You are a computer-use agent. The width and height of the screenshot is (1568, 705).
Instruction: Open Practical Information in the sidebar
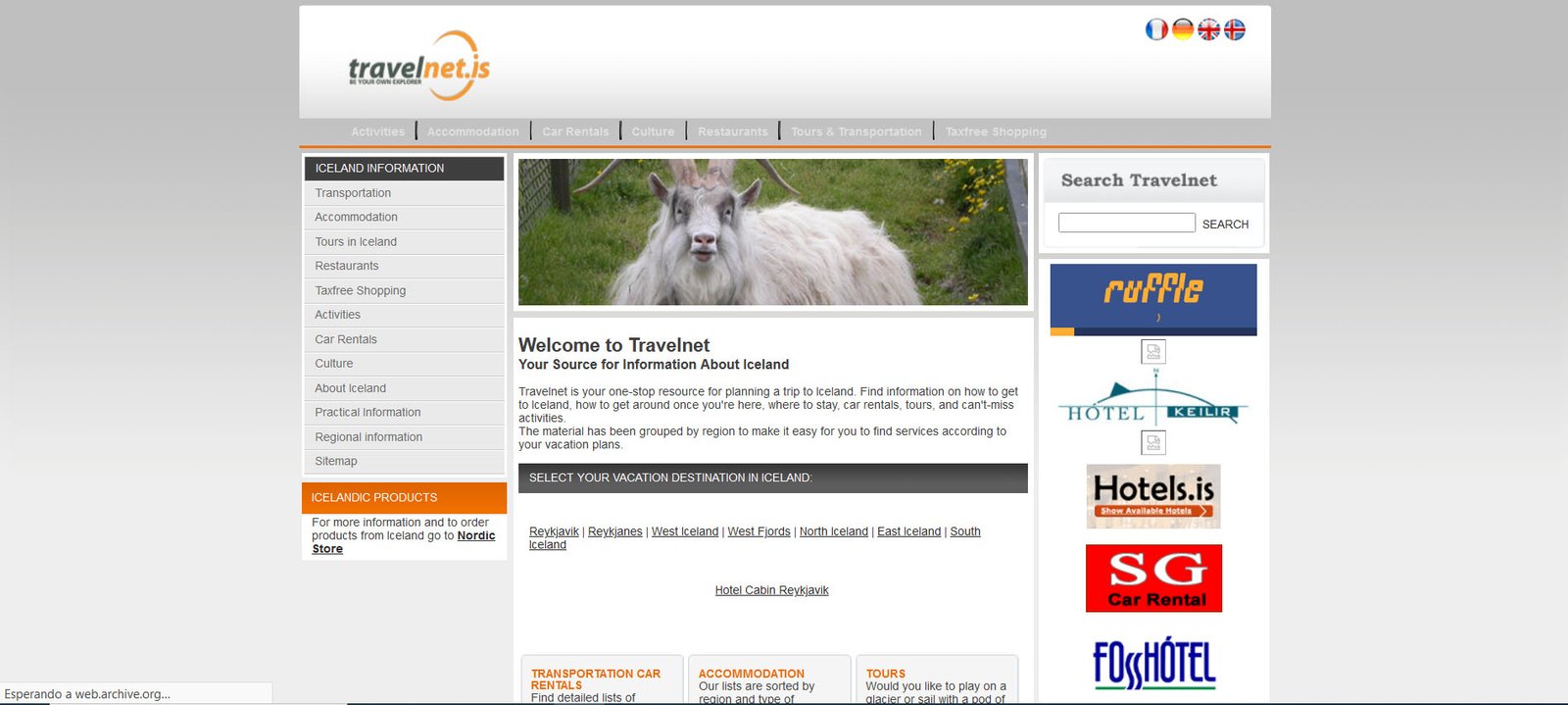(367, 413)
